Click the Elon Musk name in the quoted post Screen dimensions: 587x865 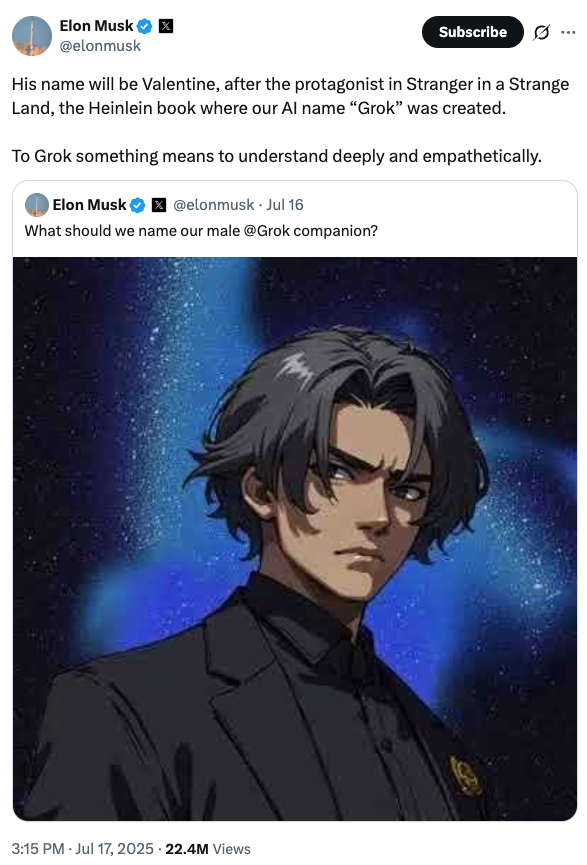click(89, 205)
